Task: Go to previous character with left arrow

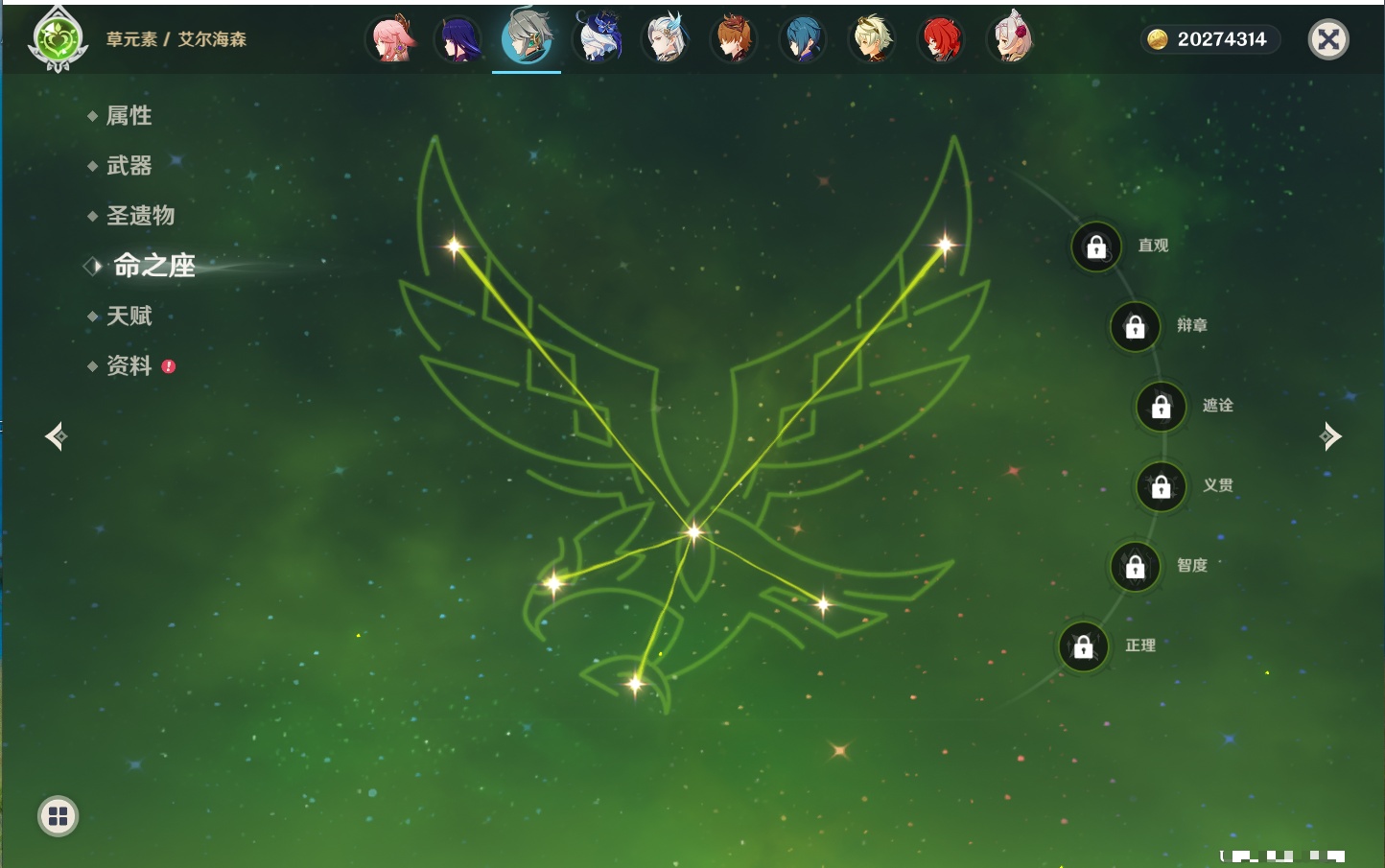Action: pyautogui.click(x=56, y=436)
